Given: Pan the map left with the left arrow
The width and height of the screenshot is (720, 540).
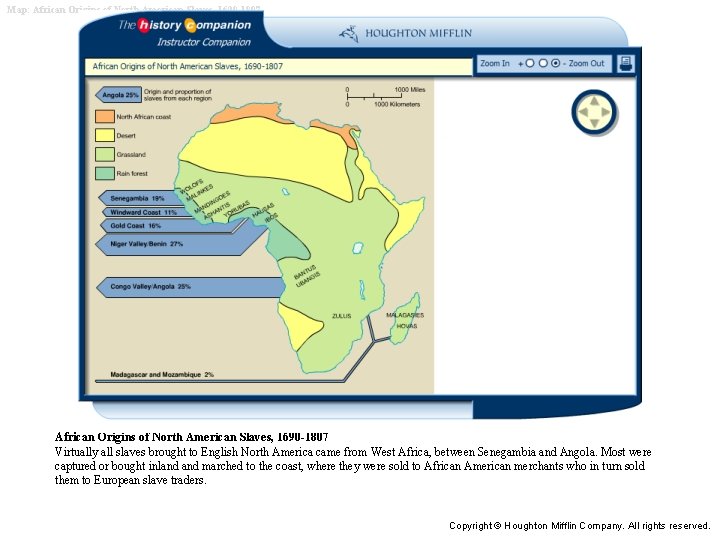Looking at the screenshot, I should coord(583,112).
